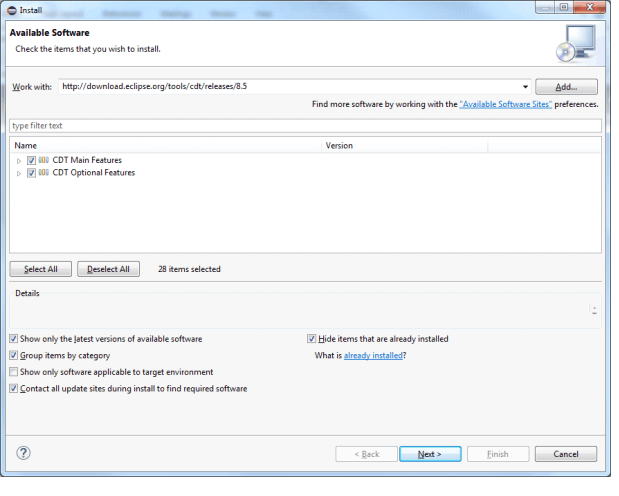
Task: Open the Work with dropdown arrow
Action: pyautogui.click(x=525, y=87)
